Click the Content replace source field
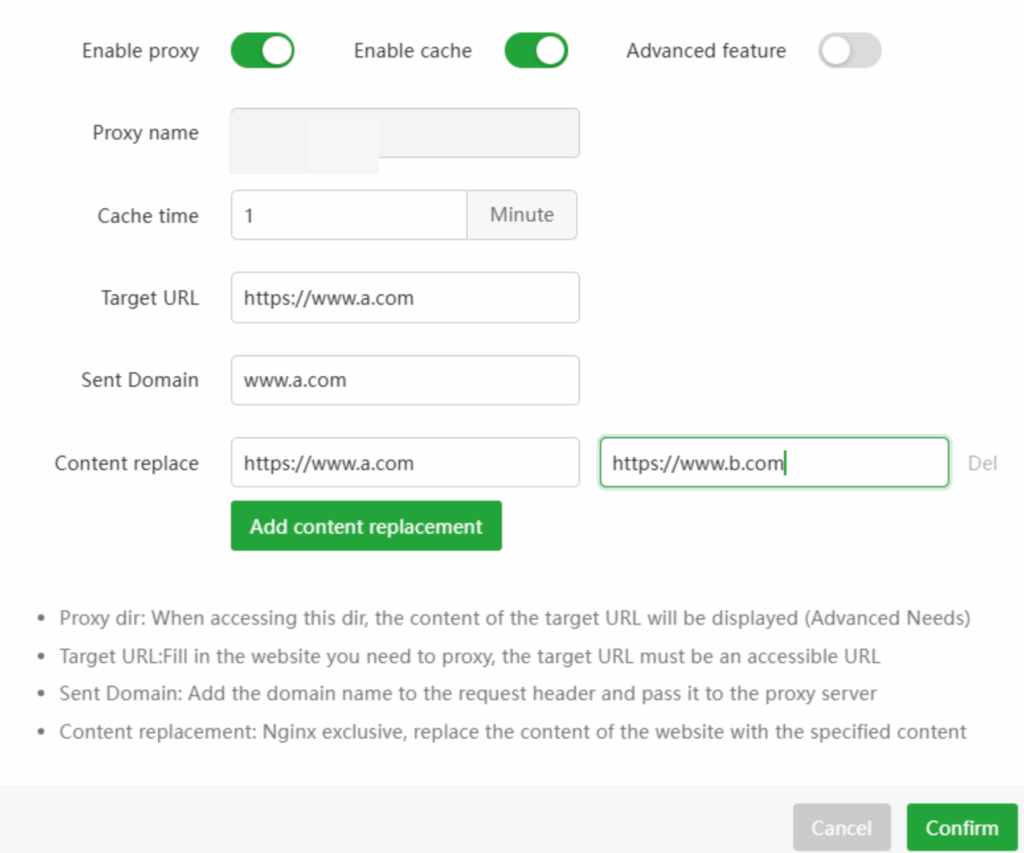Screen dimensions: 1024x853 [405, 463]
